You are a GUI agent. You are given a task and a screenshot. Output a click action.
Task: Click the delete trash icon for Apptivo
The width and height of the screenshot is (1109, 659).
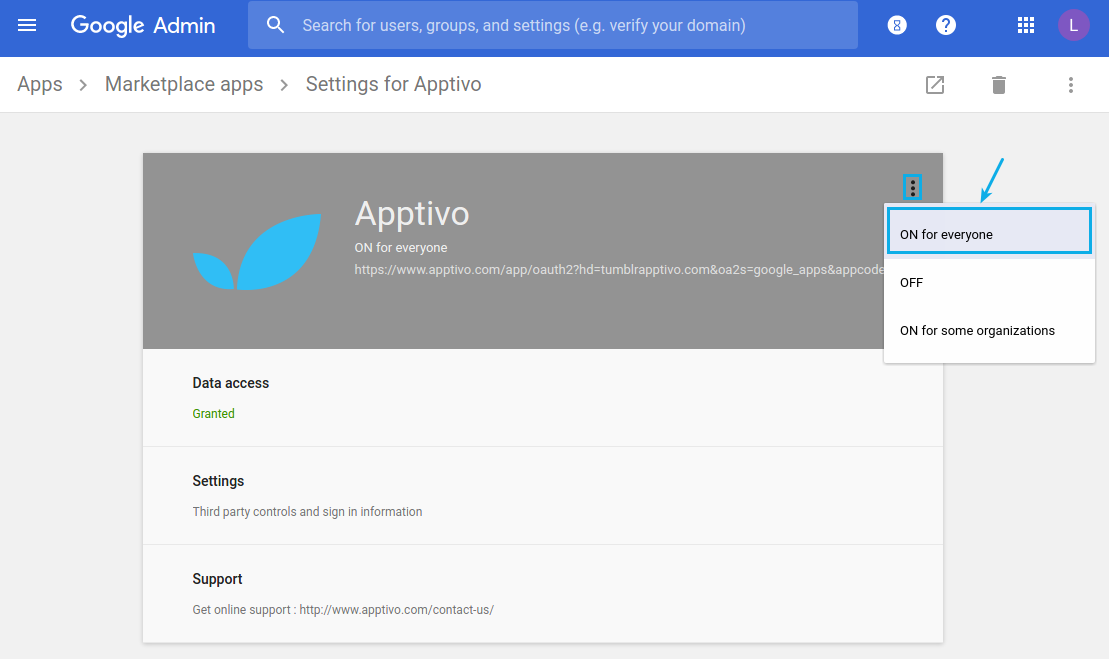point(998,85)
